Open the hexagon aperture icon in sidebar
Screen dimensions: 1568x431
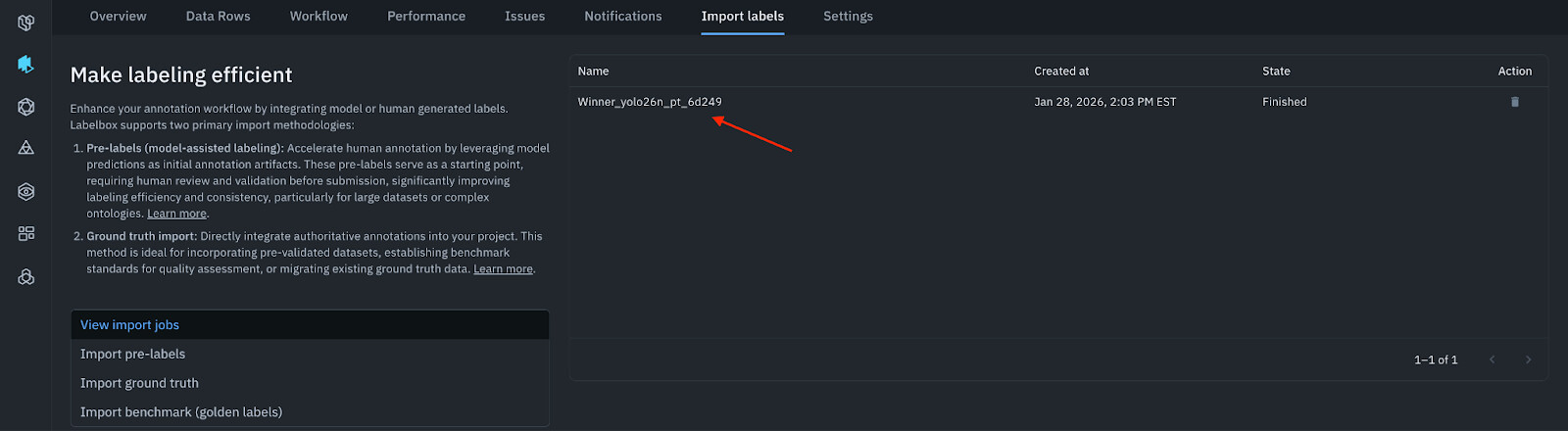[x=26, y=107]
